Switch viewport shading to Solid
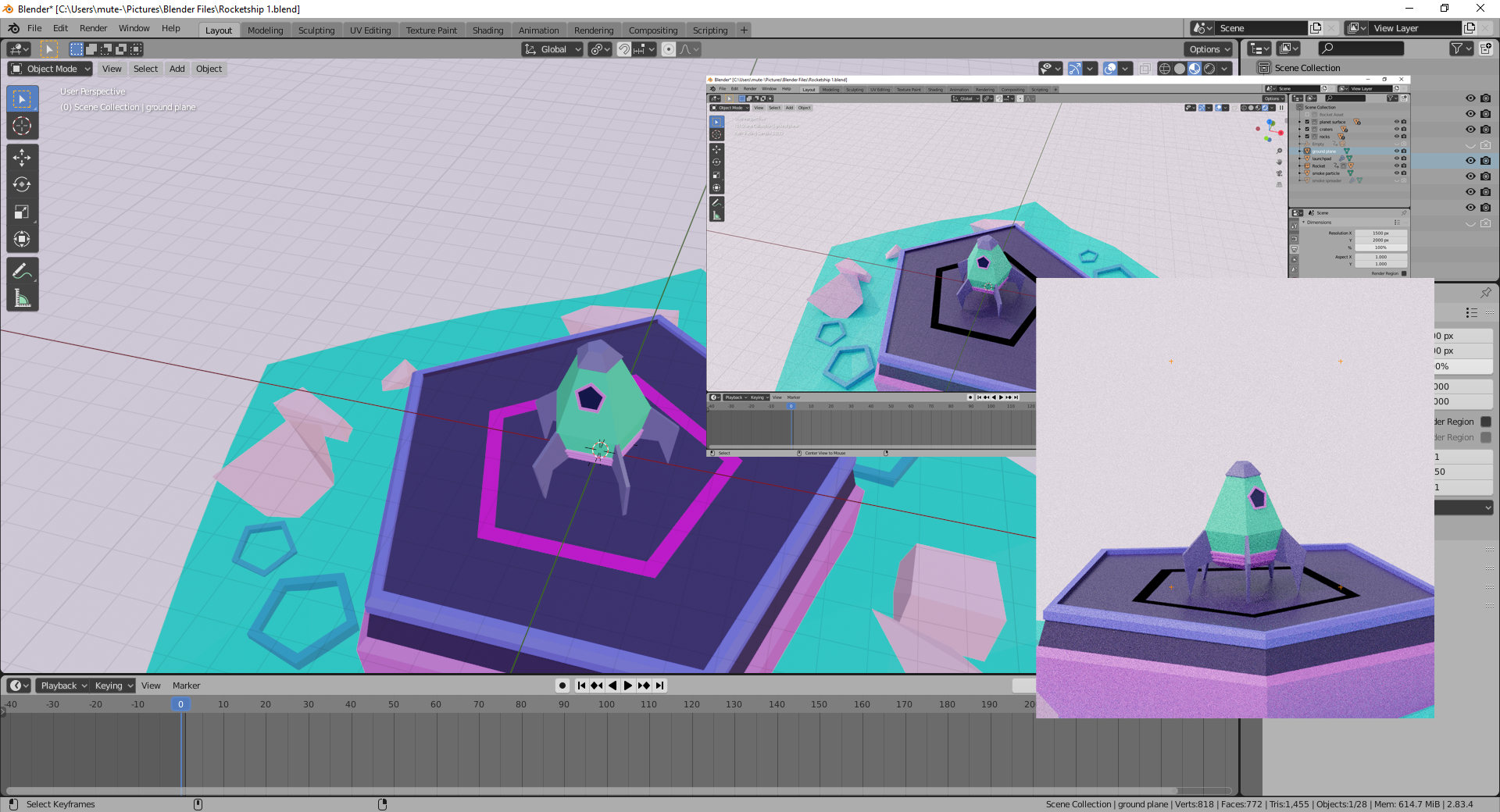Viewport: 1500px width, 812px height. tap(1180, 69)
